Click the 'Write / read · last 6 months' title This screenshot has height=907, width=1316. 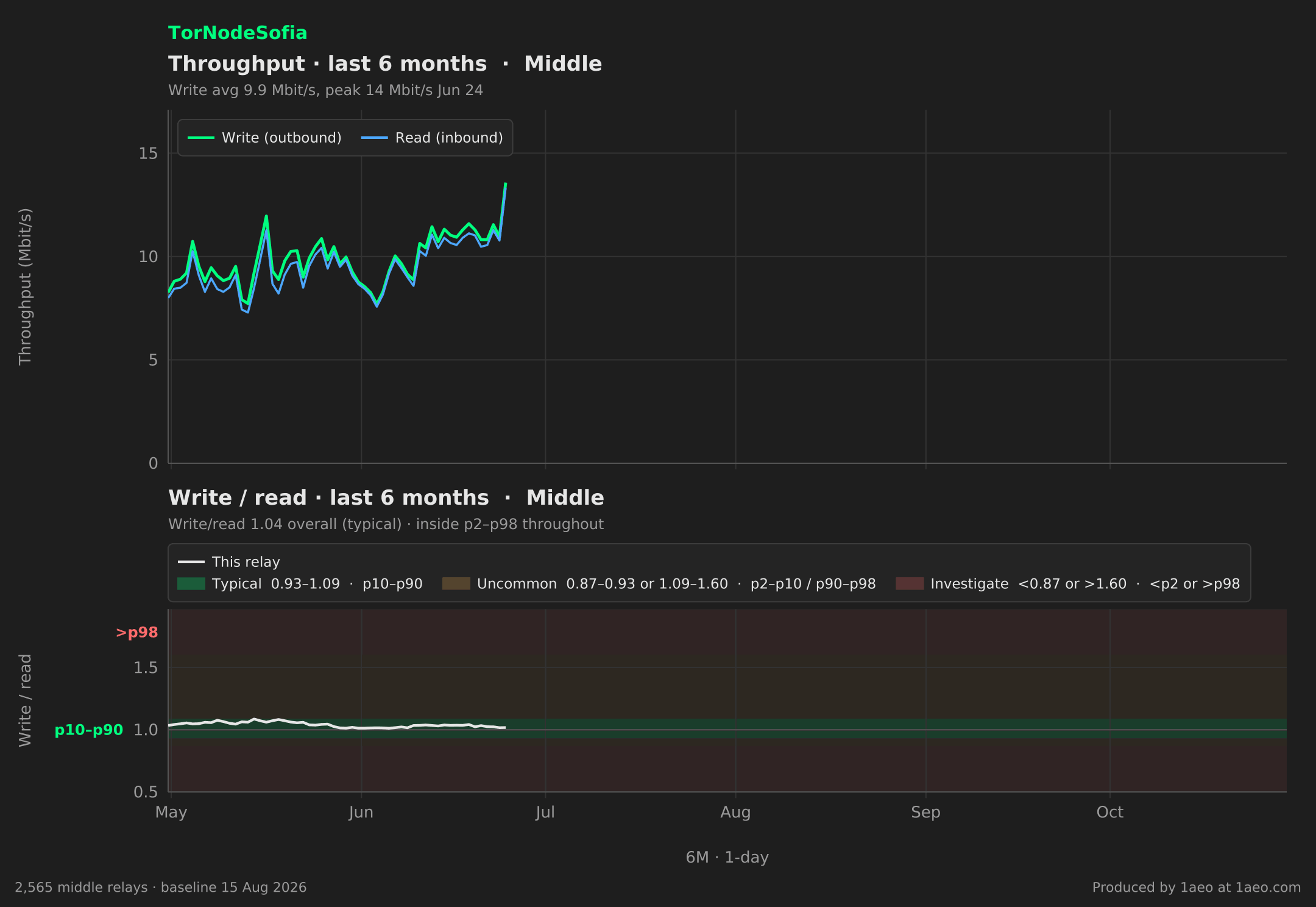tap(328, 498)
